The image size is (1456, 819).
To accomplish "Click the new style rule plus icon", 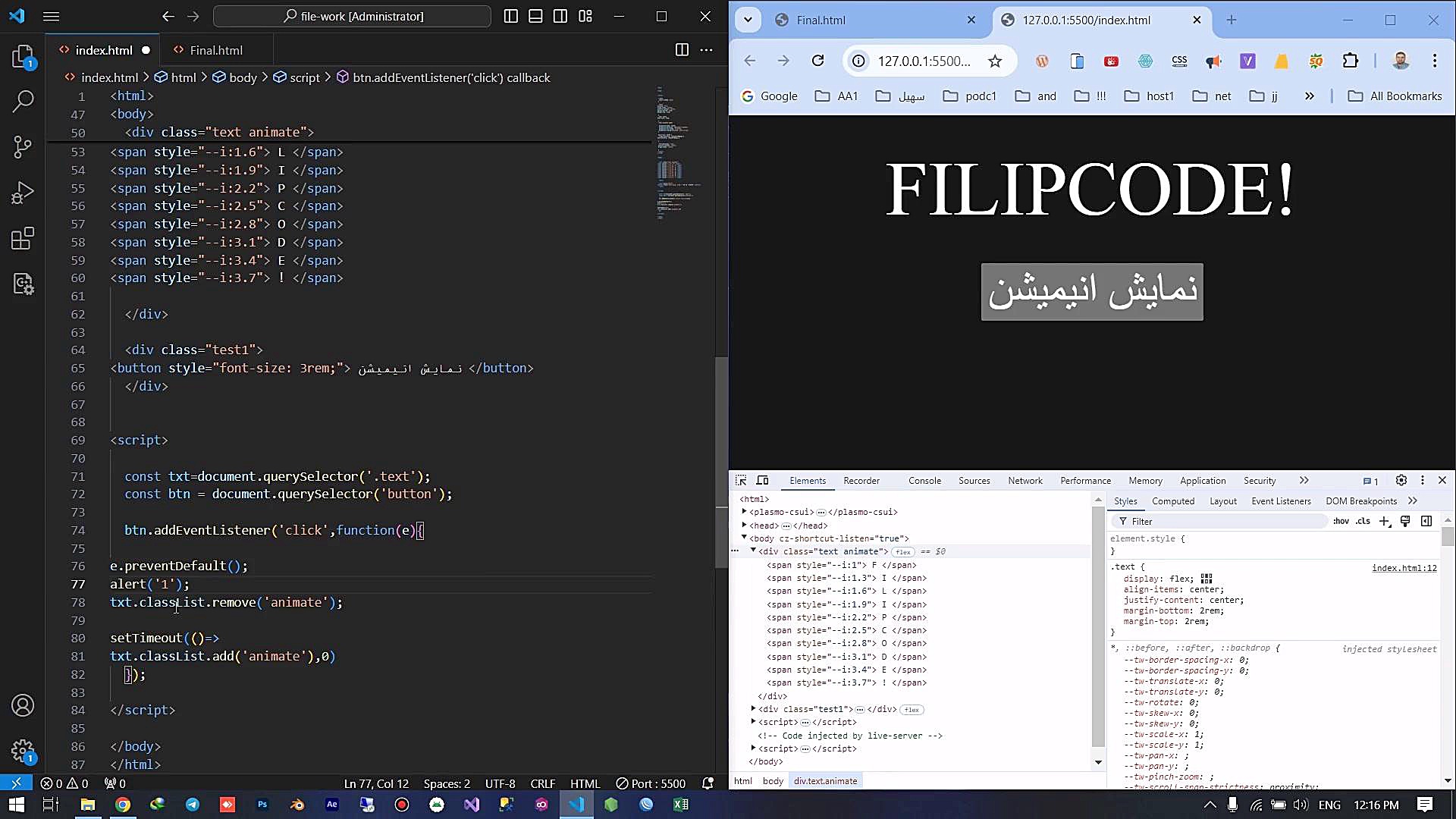I will (x=1385, y=521).
